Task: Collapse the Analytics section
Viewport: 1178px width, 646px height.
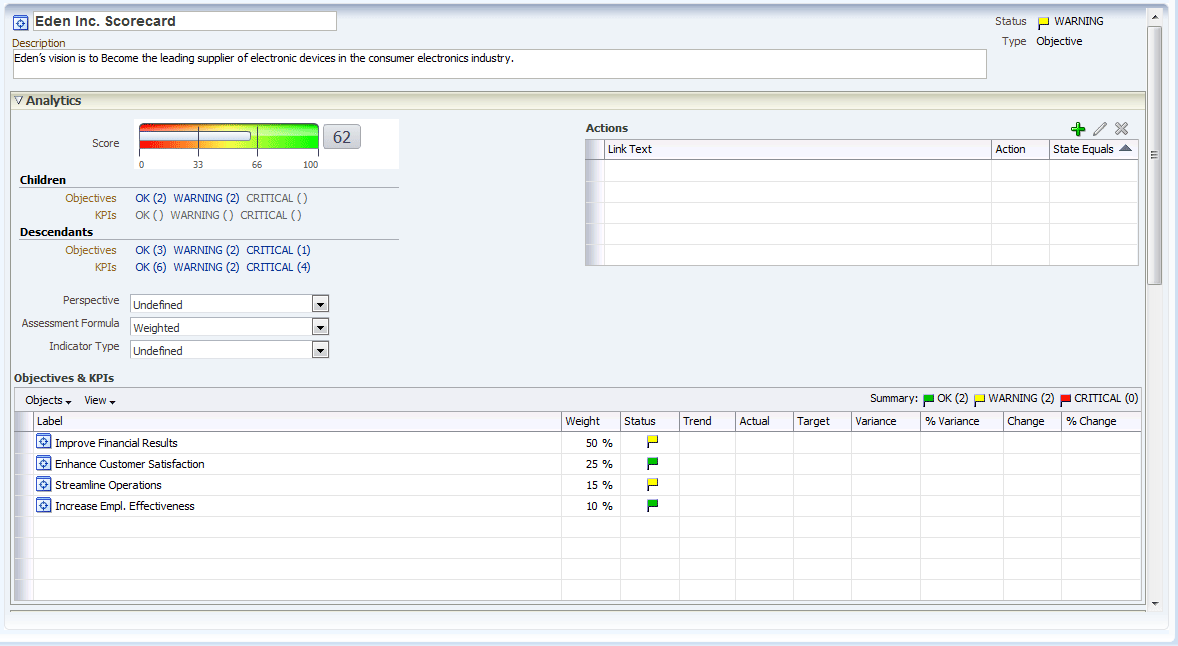Action: click(x=18, y=101)
